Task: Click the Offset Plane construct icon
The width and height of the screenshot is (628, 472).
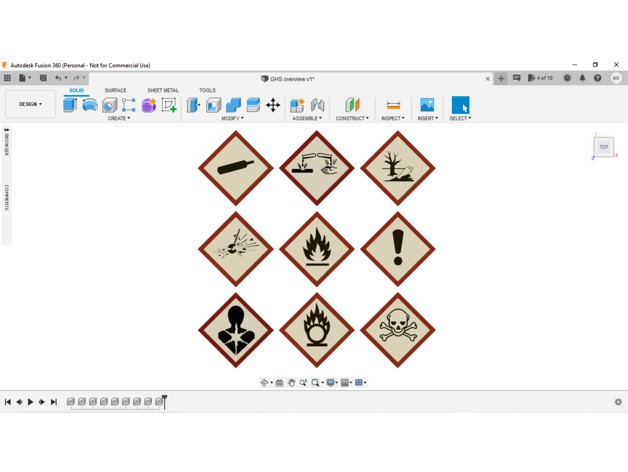Action: pos(352,105)
